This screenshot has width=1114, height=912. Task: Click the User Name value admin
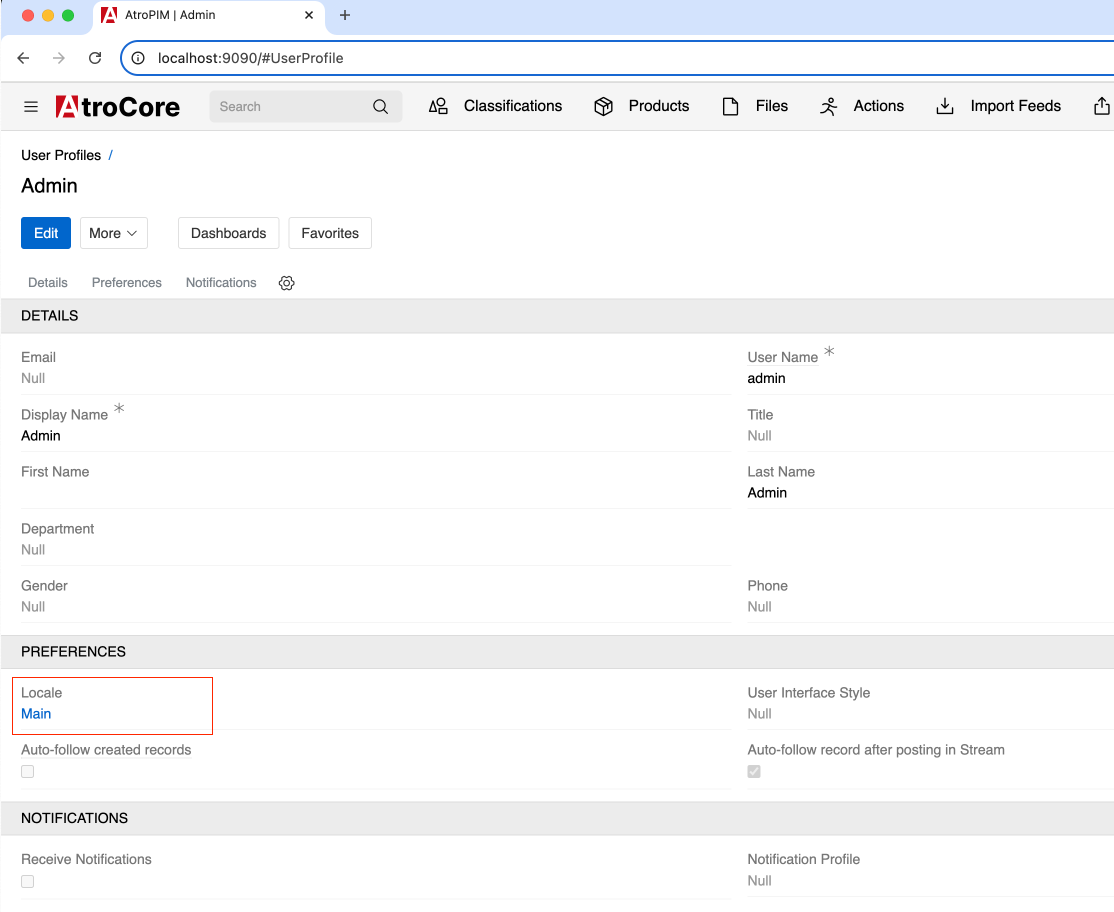coord(767,378)
